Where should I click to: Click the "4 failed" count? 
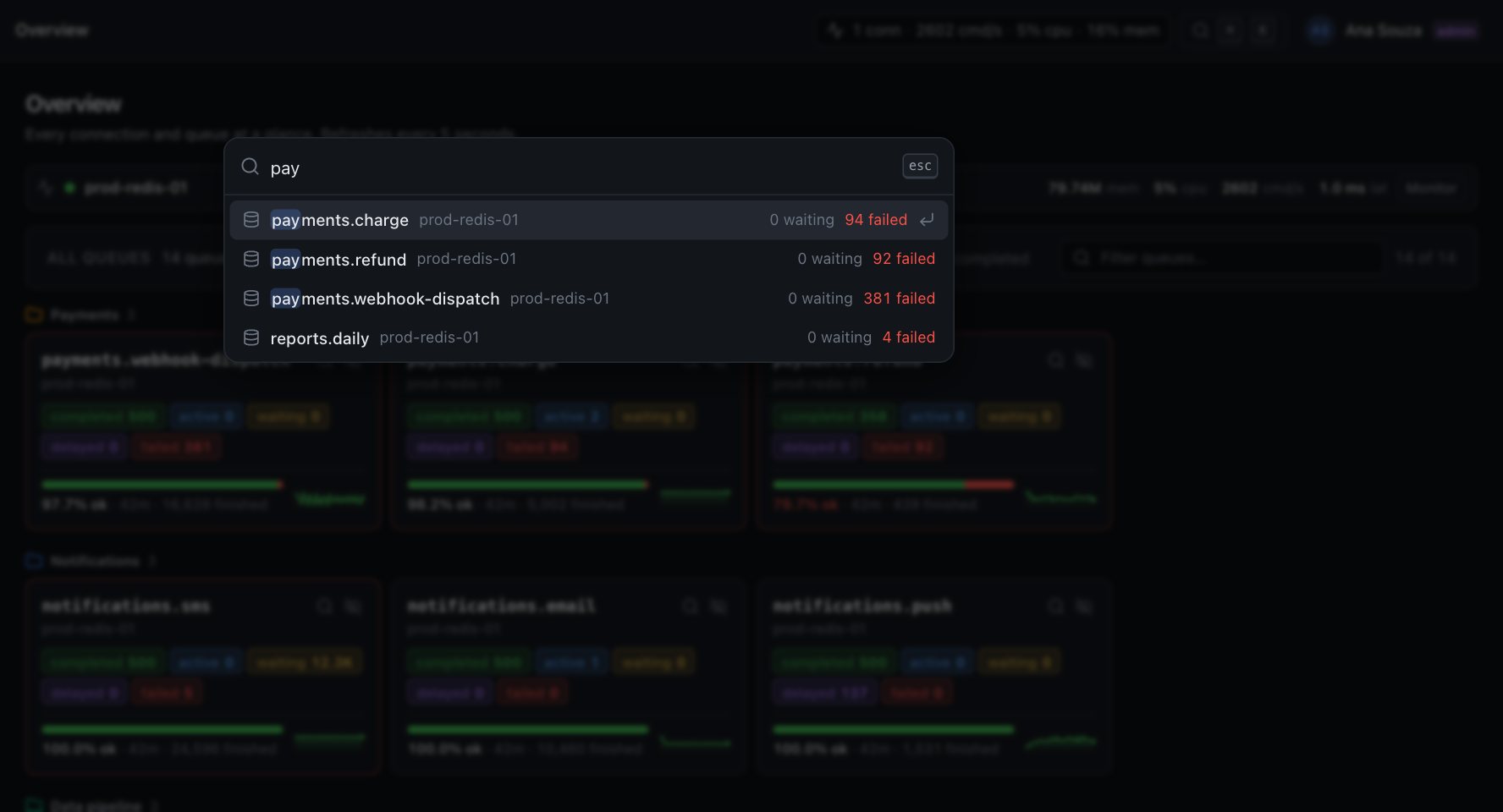[x=909, y=337]
